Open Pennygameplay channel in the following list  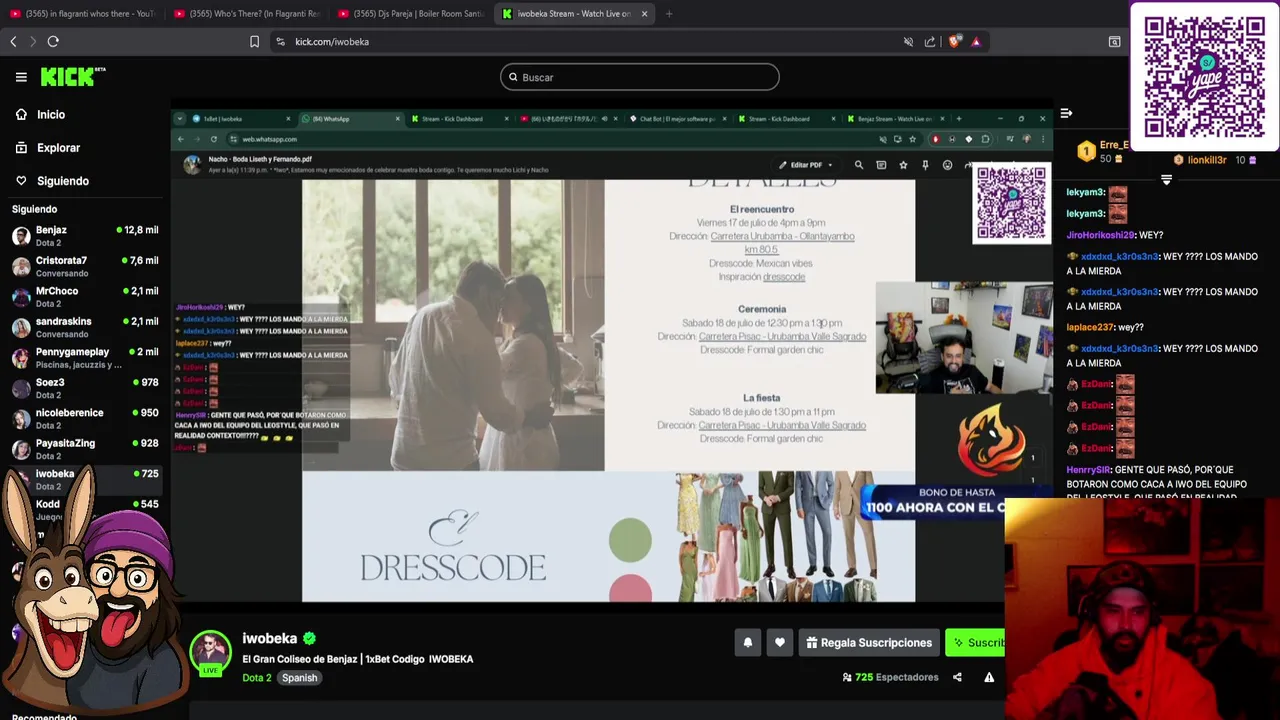pos(85,358)
